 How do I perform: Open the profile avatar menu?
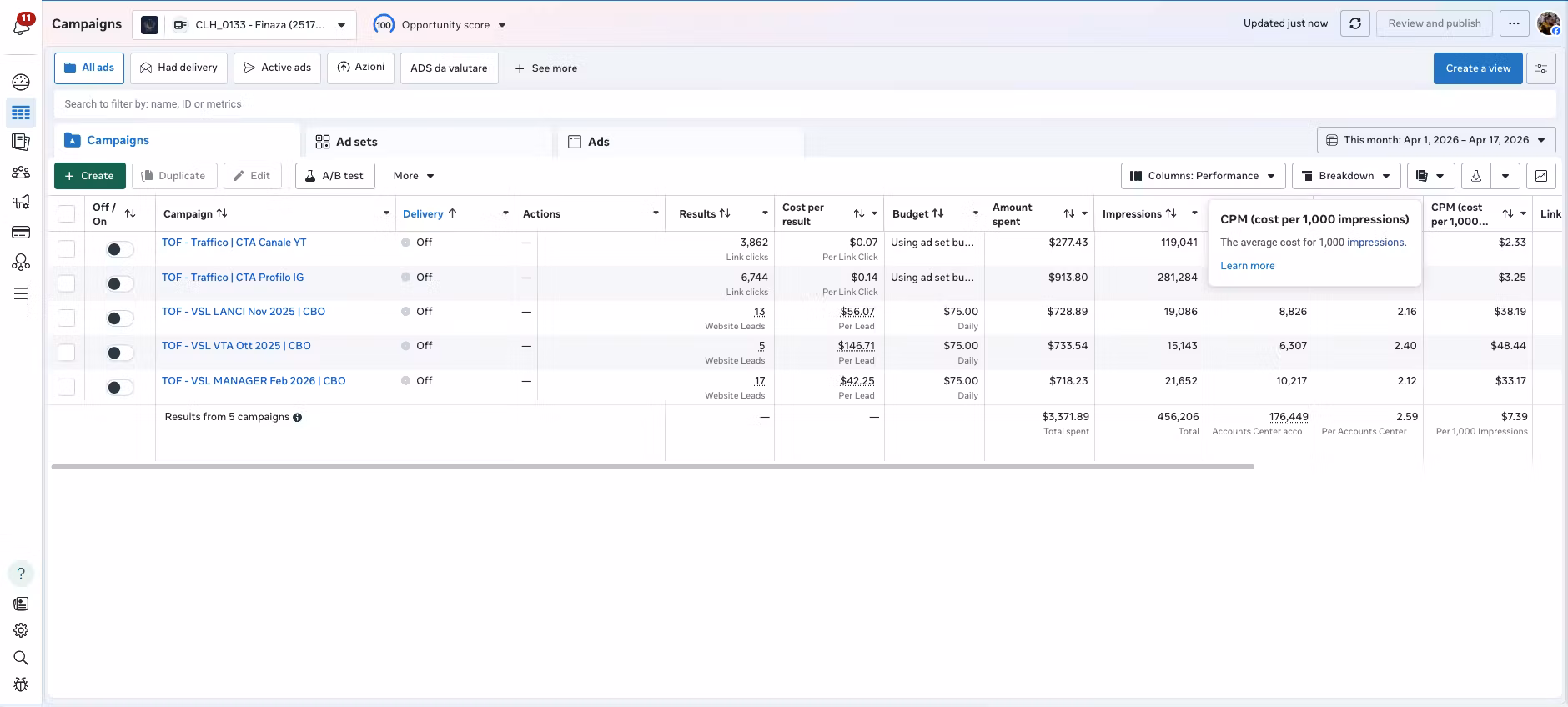click(x=1549, y=23)
